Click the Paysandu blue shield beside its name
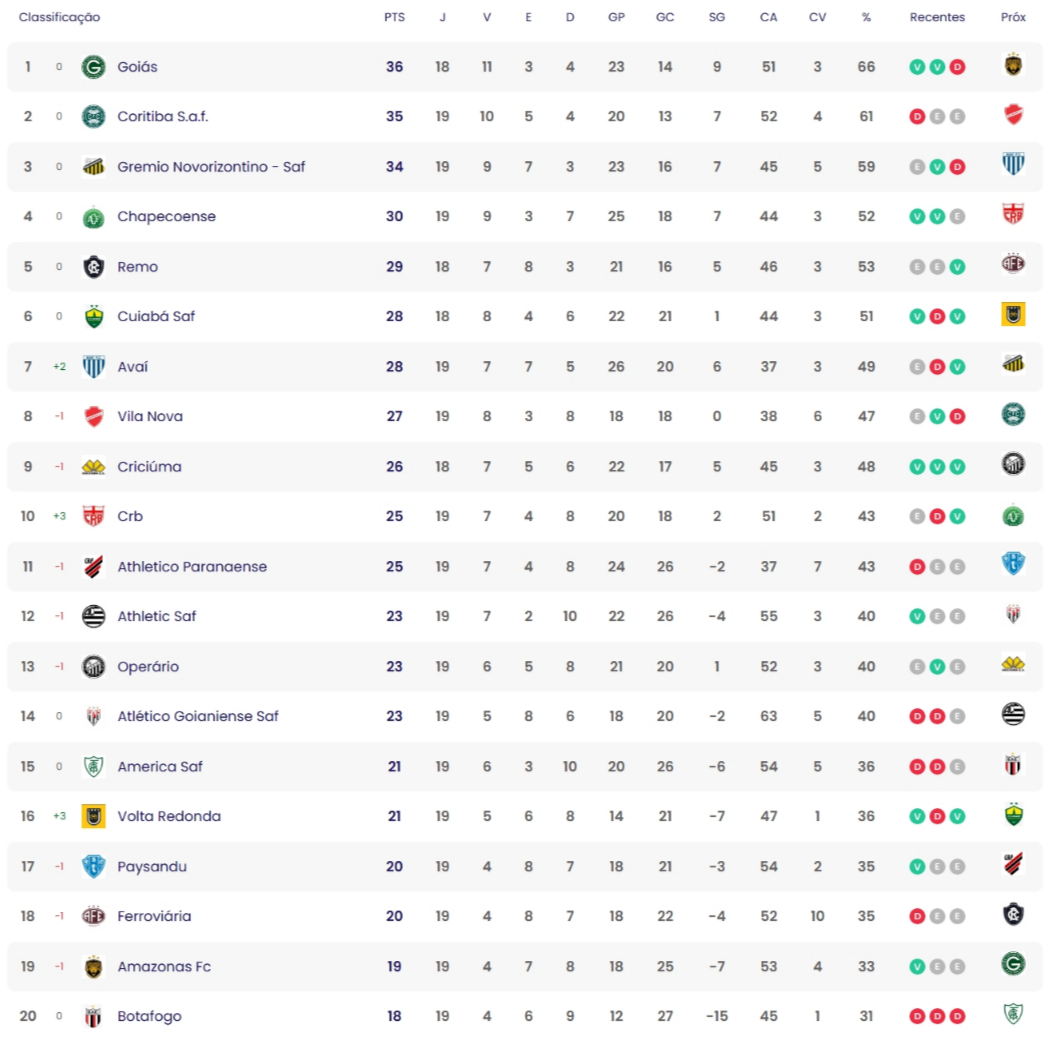The height and width of the screenshot is (1047, 1051). coord(93,866)
